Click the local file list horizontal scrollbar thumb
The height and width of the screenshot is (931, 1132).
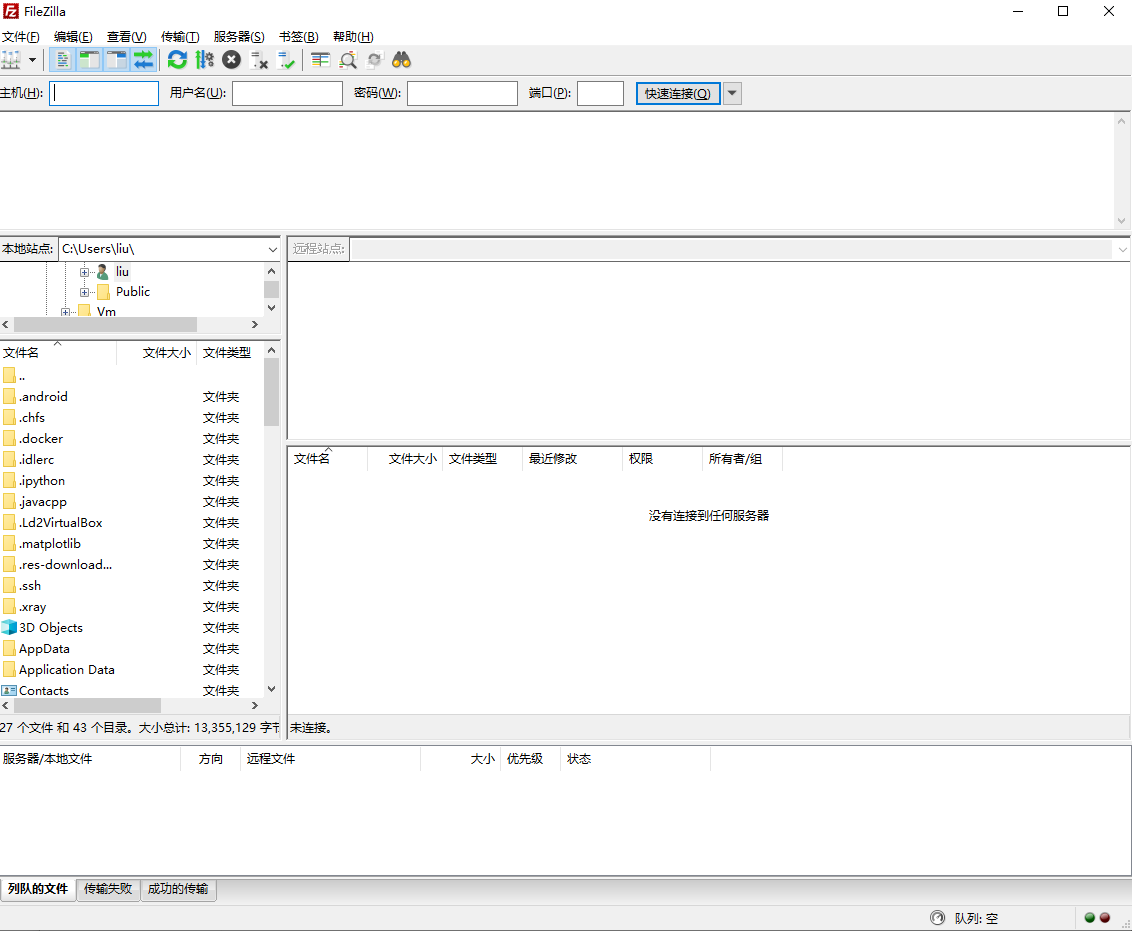[87, 706]
